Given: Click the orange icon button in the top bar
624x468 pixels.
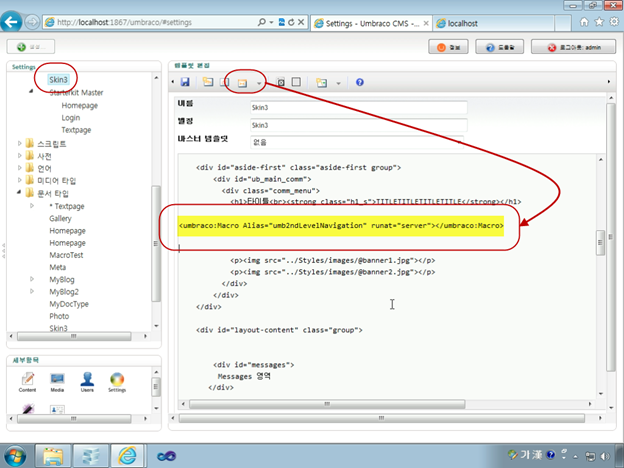Looking at the screenshot, I should 448,47.
